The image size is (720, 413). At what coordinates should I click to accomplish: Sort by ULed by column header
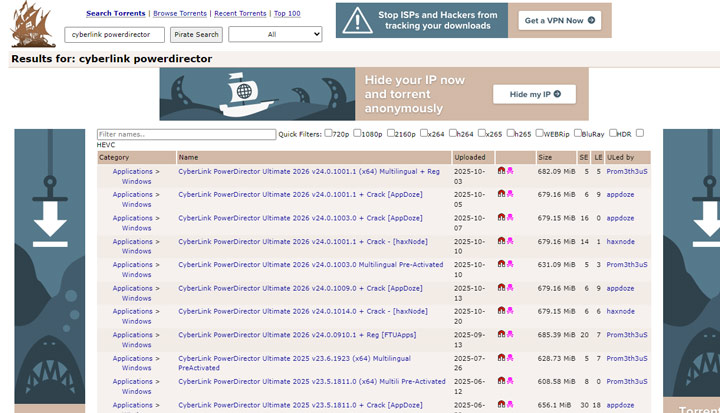(620, 157)
